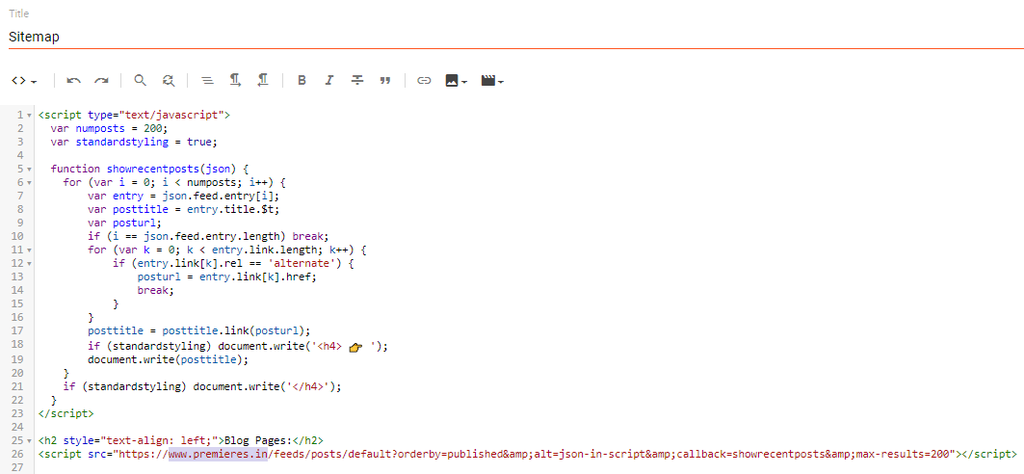Toggle Bold formatting
1024x474 pixels.
302,81
